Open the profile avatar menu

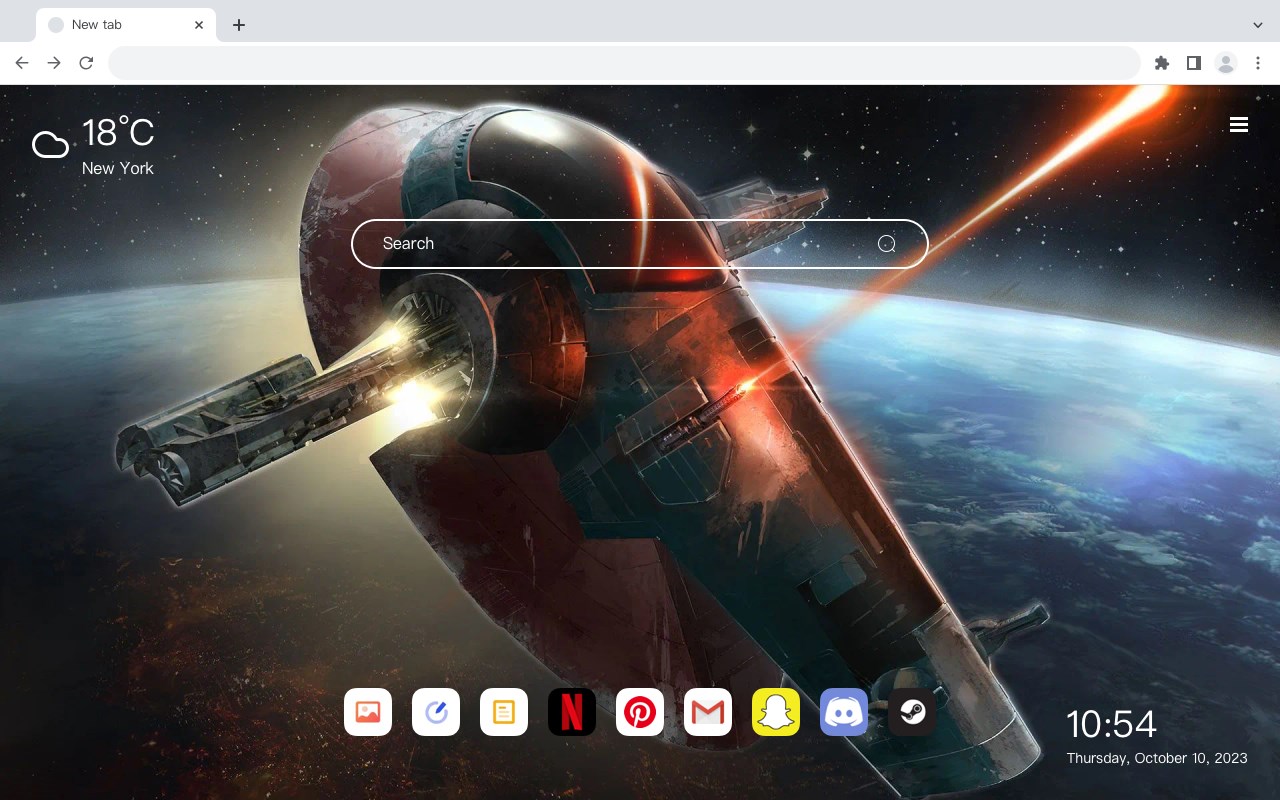click(1226, 63)
